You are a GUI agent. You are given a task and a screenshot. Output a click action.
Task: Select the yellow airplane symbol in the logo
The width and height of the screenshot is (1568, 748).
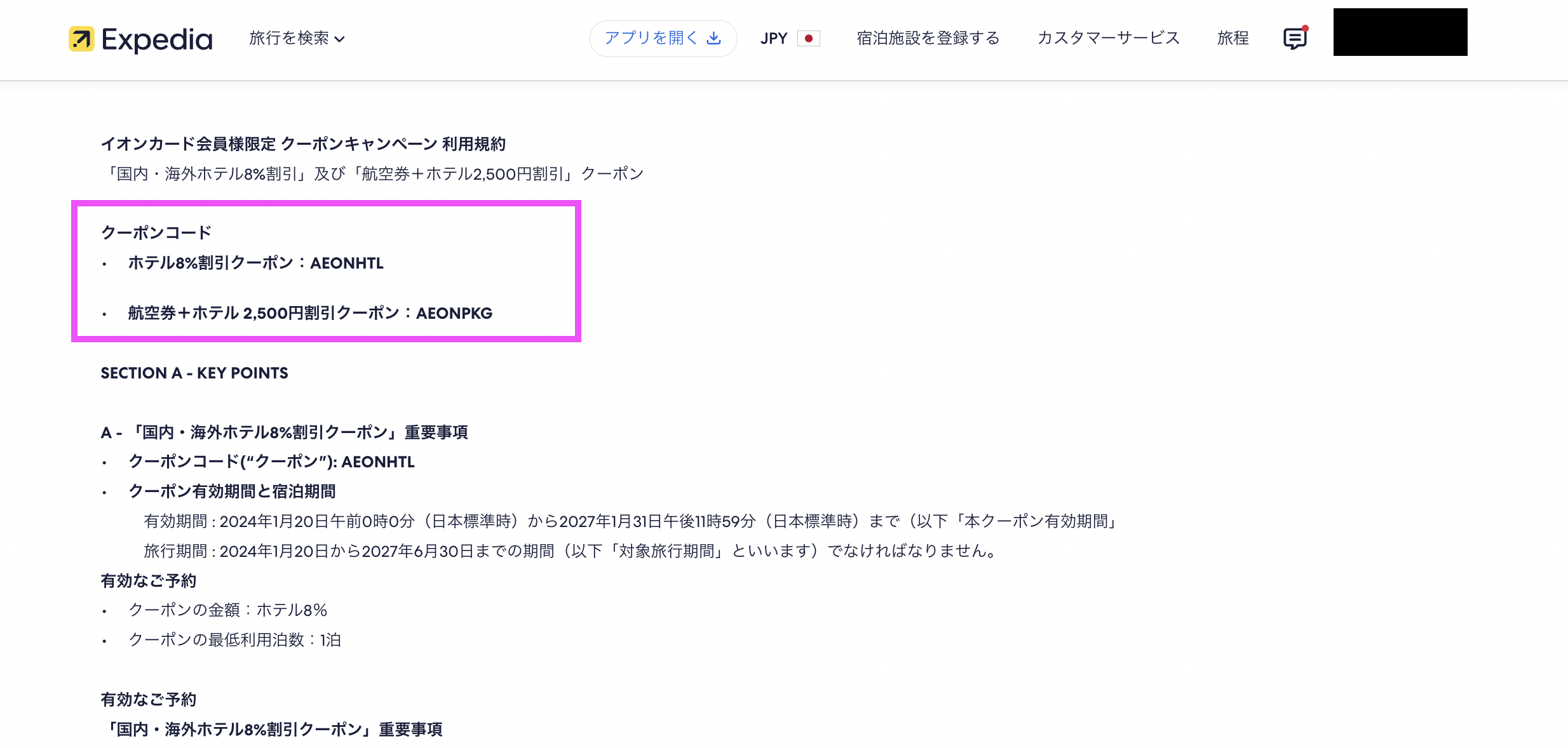pyautogui.click(x=81, y=39)
